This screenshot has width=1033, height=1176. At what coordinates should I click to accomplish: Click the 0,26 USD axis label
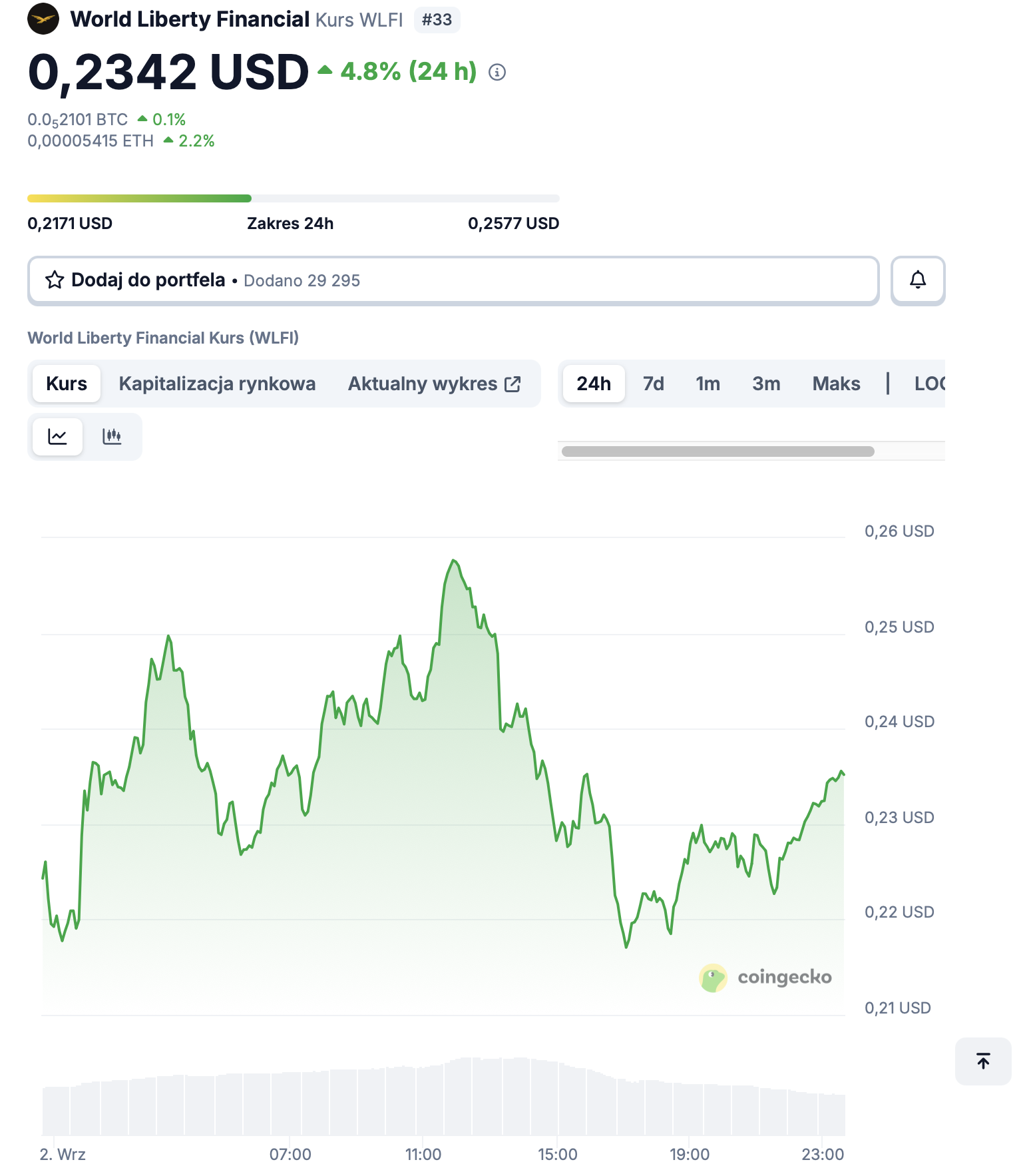[x=899, y=531]
